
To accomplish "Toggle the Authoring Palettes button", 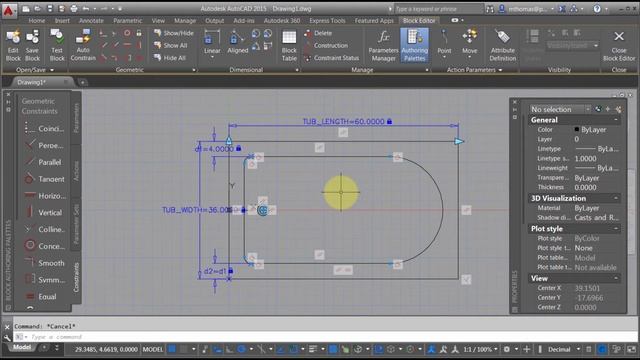I will pyautogui.click(x=414, y=46).
